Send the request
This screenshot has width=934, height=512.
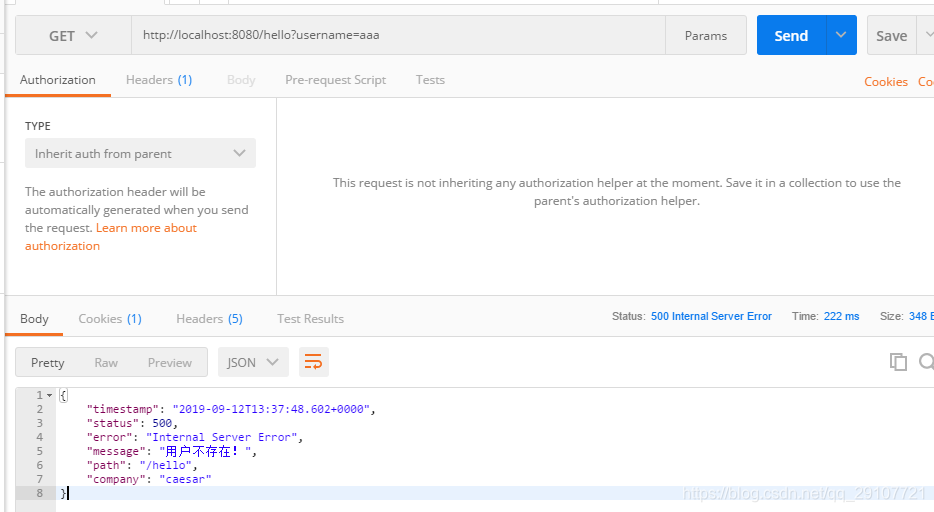pos(791,36)
